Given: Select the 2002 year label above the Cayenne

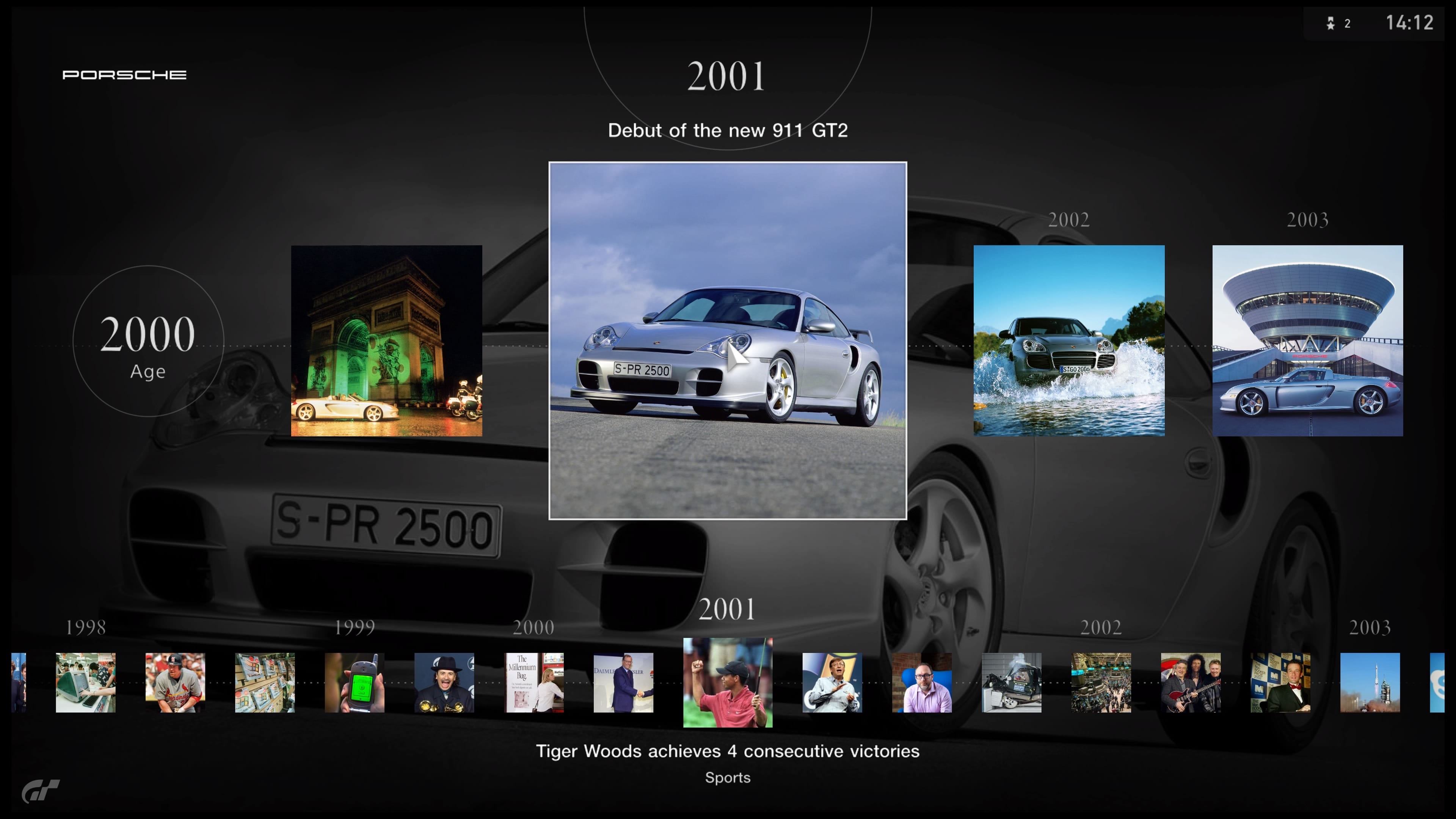Looking at the screenshot, I should (x=1069, y=220).
